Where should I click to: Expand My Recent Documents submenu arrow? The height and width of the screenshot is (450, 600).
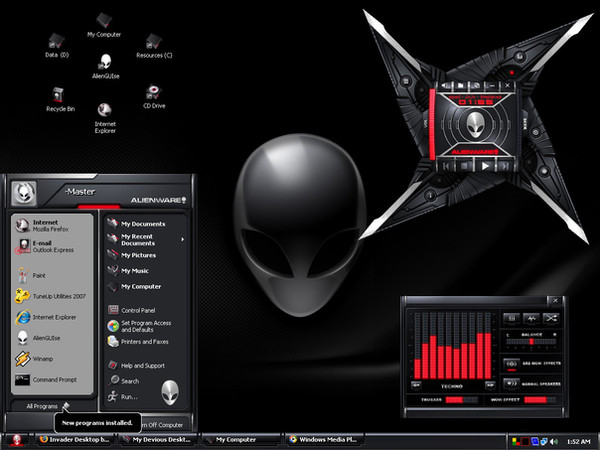coord(183,240)
